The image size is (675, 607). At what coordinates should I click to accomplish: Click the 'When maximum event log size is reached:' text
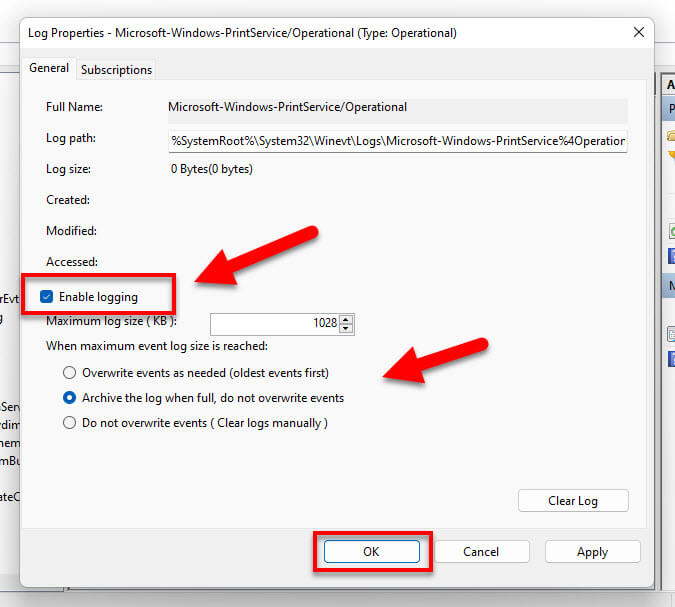tap(157, 346)
